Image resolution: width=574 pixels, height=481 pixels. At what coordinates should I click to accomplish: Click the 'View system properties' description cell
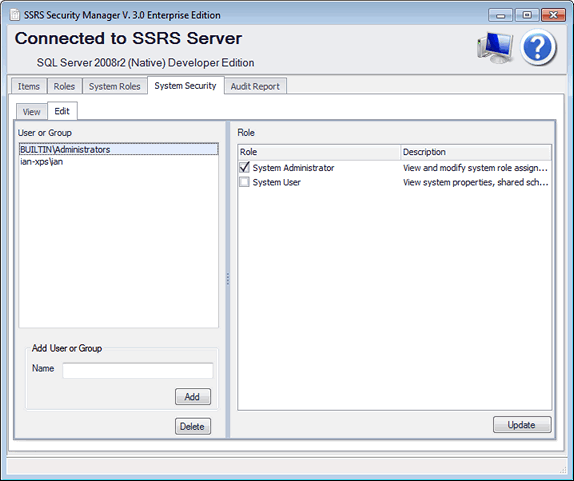pos(476,182)
